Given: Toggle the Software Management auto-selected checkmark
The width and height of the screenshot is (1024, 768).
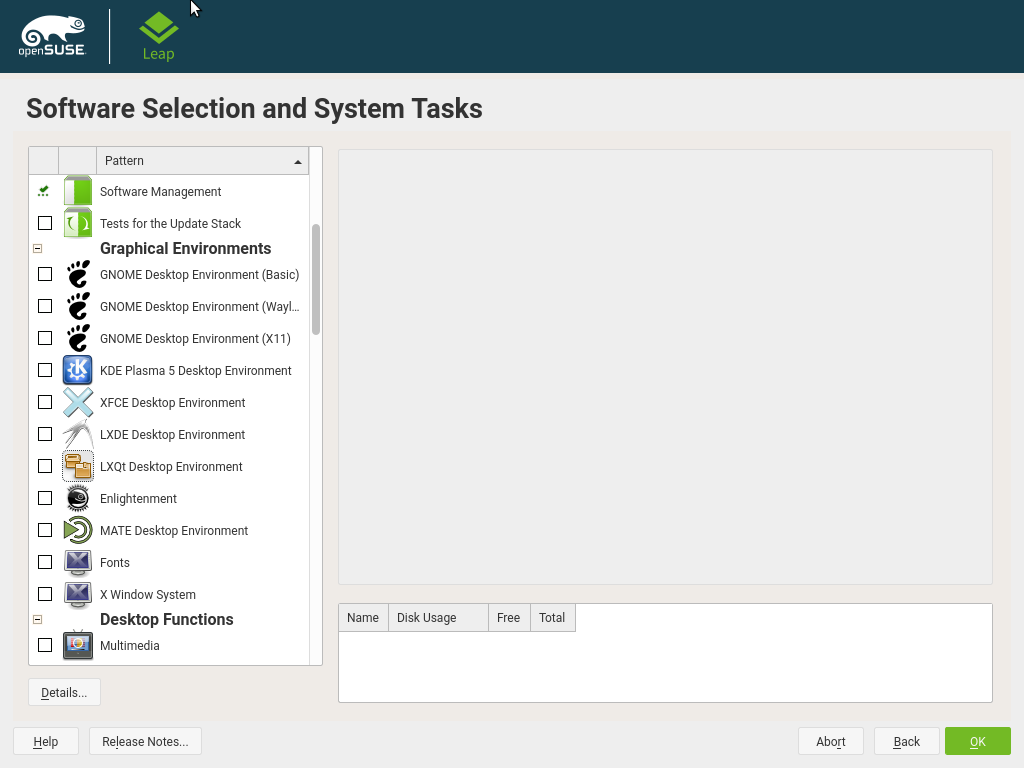Looking at the screenshot, I should (44, 191).
